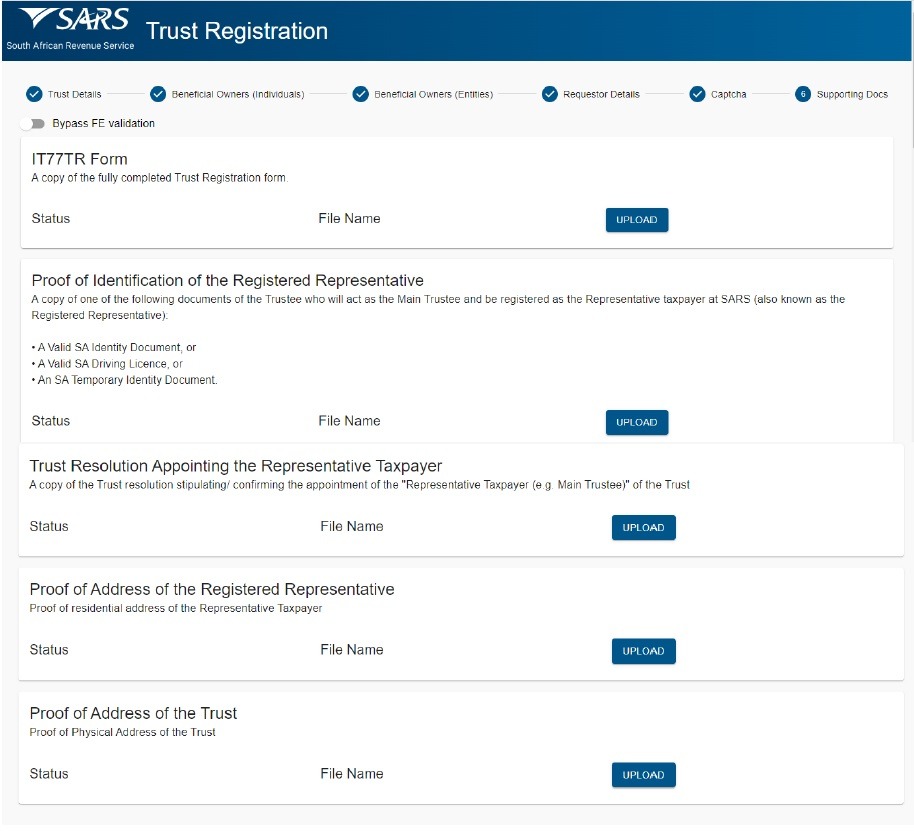Click the Trust Registration page title

pyautogui.click(x=237, y=31)
